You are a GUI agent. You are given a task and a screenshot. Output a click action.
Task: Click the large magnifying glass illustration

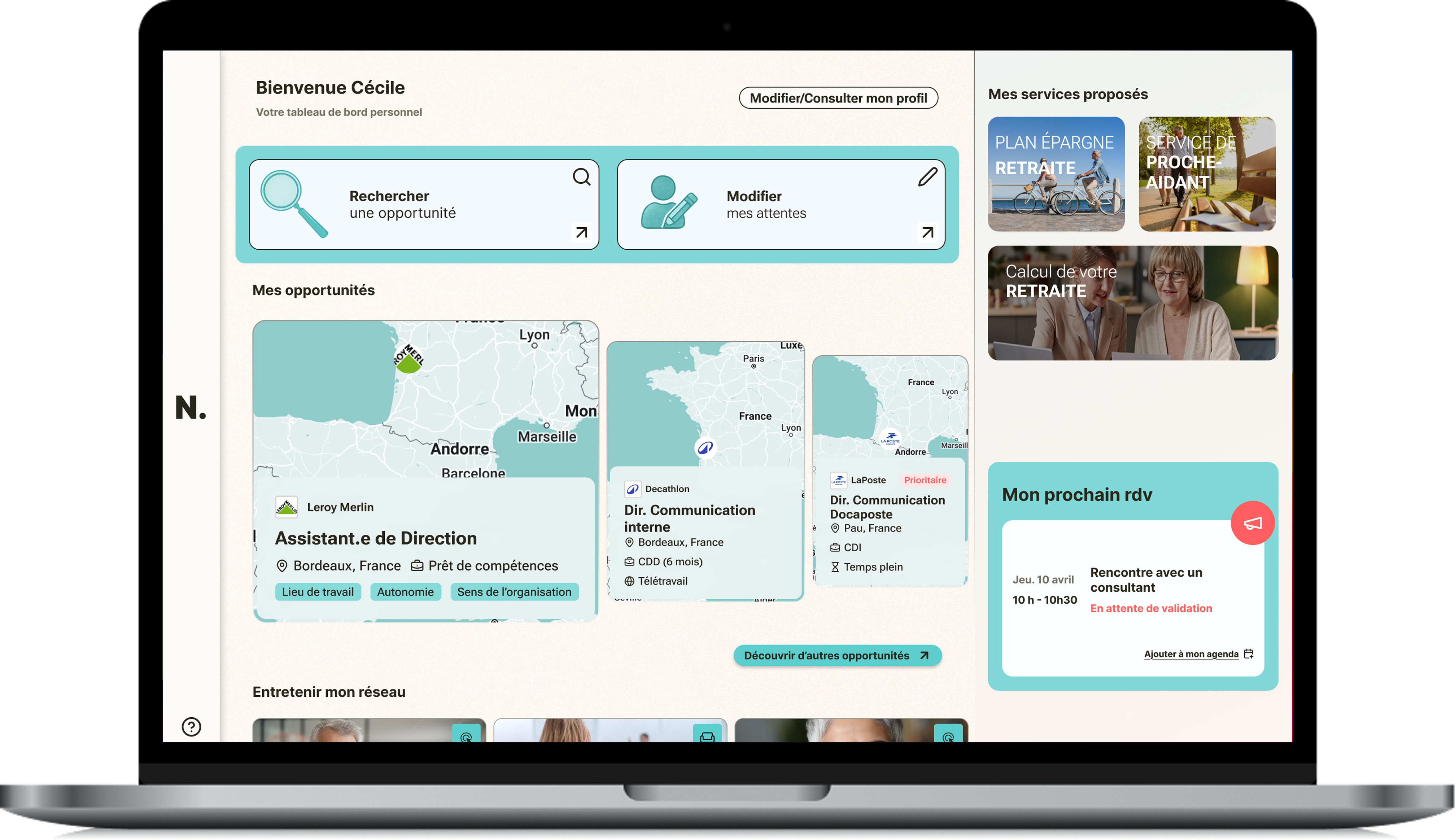click(x=294, y=204)
